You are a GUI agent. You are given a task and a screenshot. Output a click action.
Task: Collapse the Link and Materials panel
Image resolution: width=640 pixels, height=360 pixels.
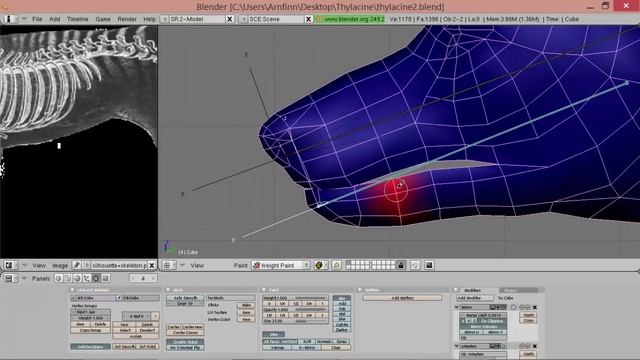72,290
